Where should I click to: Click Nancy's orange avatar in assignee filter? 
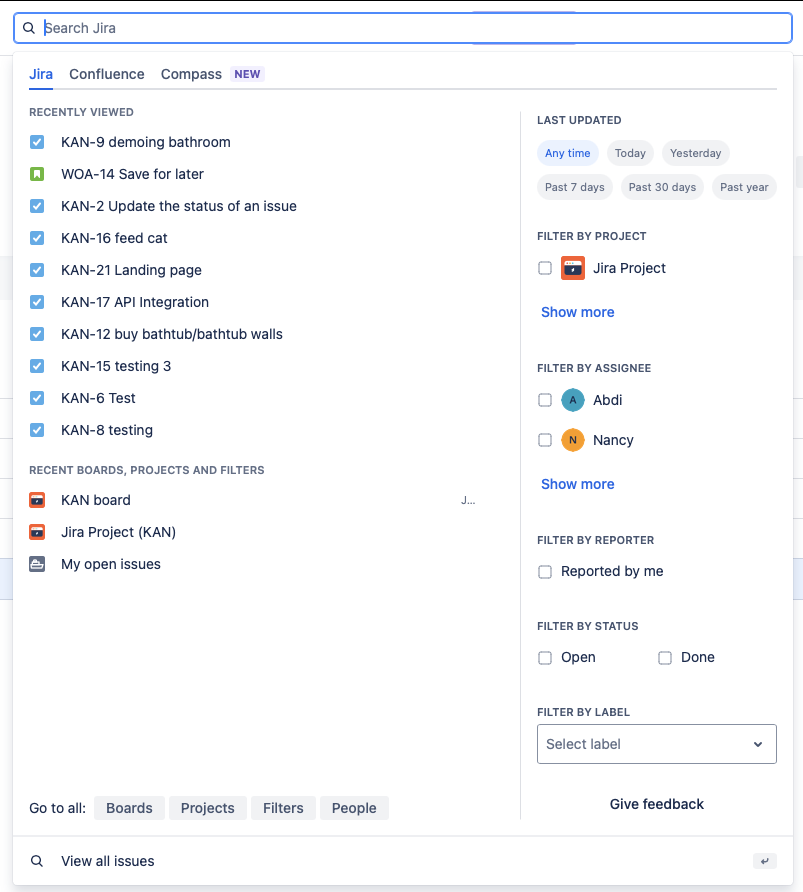pyautogui.click(x=573, y=440)
